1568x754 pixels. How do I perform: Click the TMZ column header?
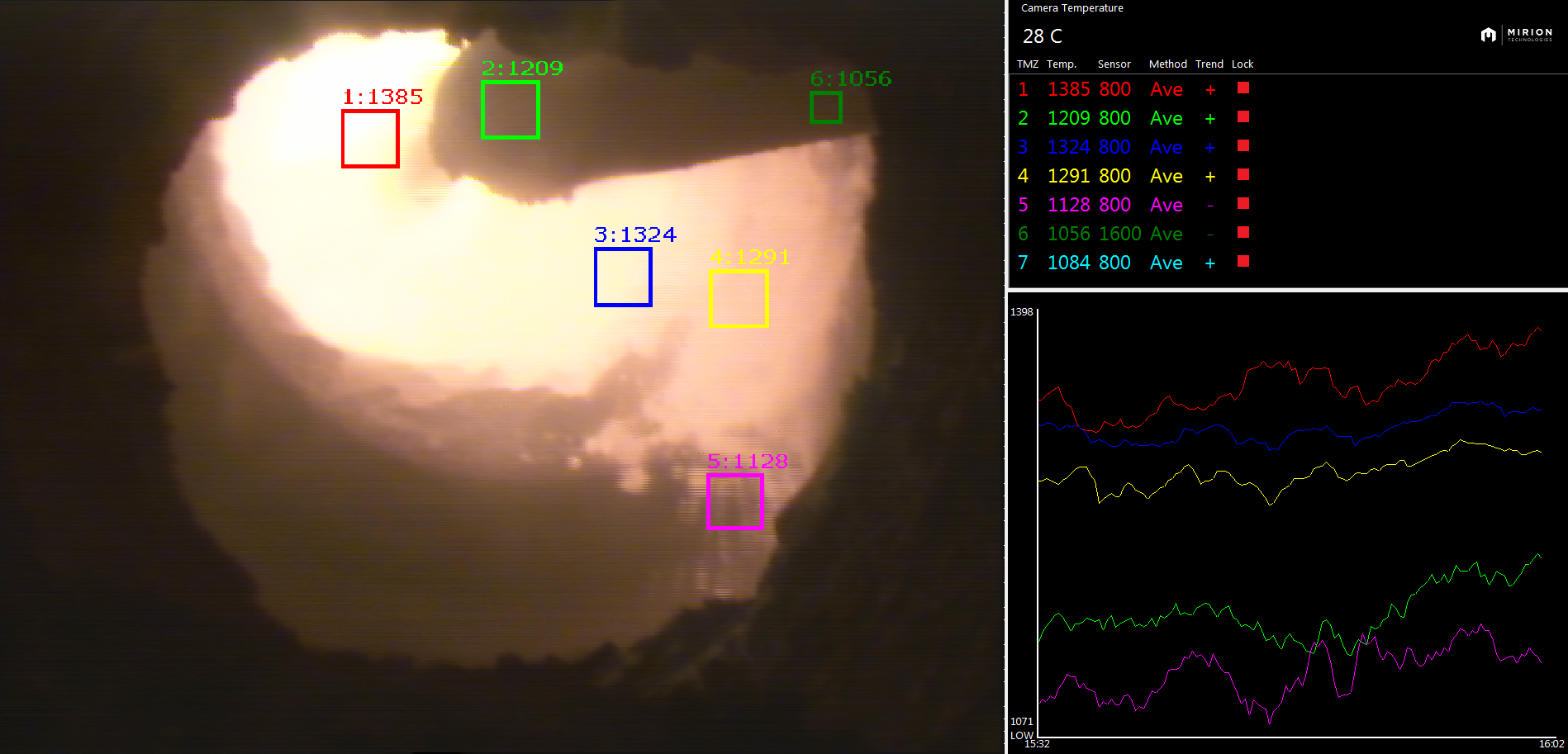pos(1028,64)
